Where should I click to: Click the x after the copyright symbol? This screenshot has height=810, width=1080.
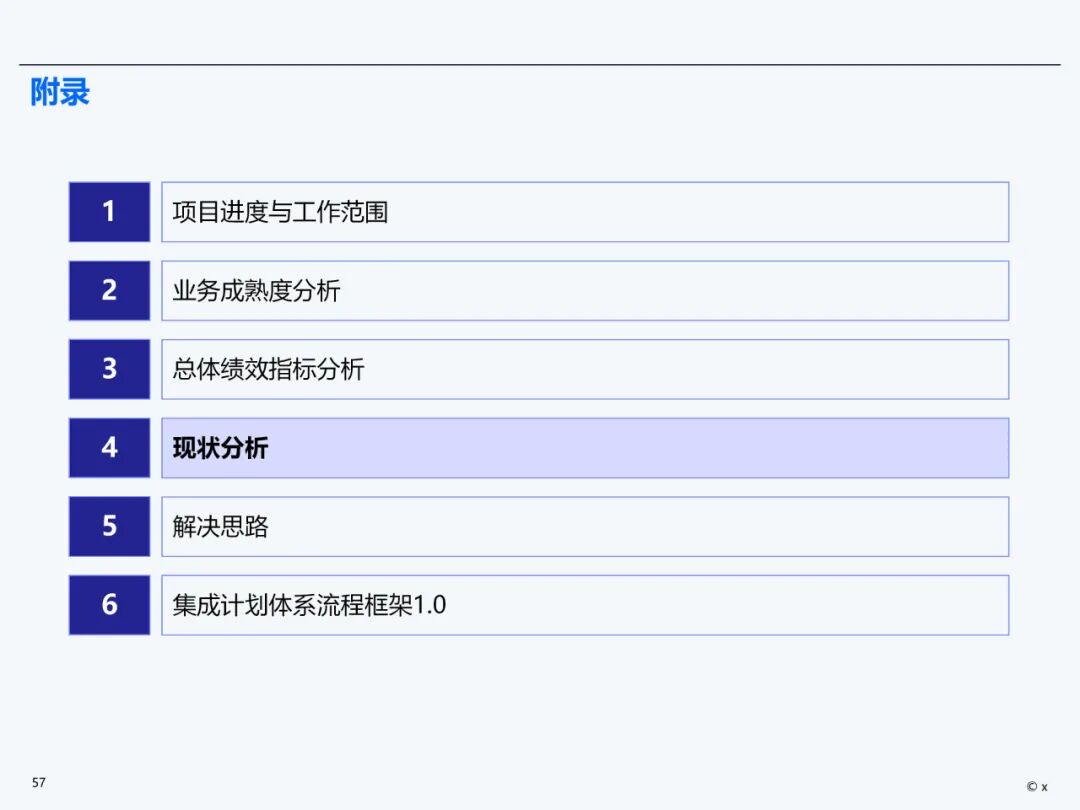pyautogui.click(x=1044, y=788)
